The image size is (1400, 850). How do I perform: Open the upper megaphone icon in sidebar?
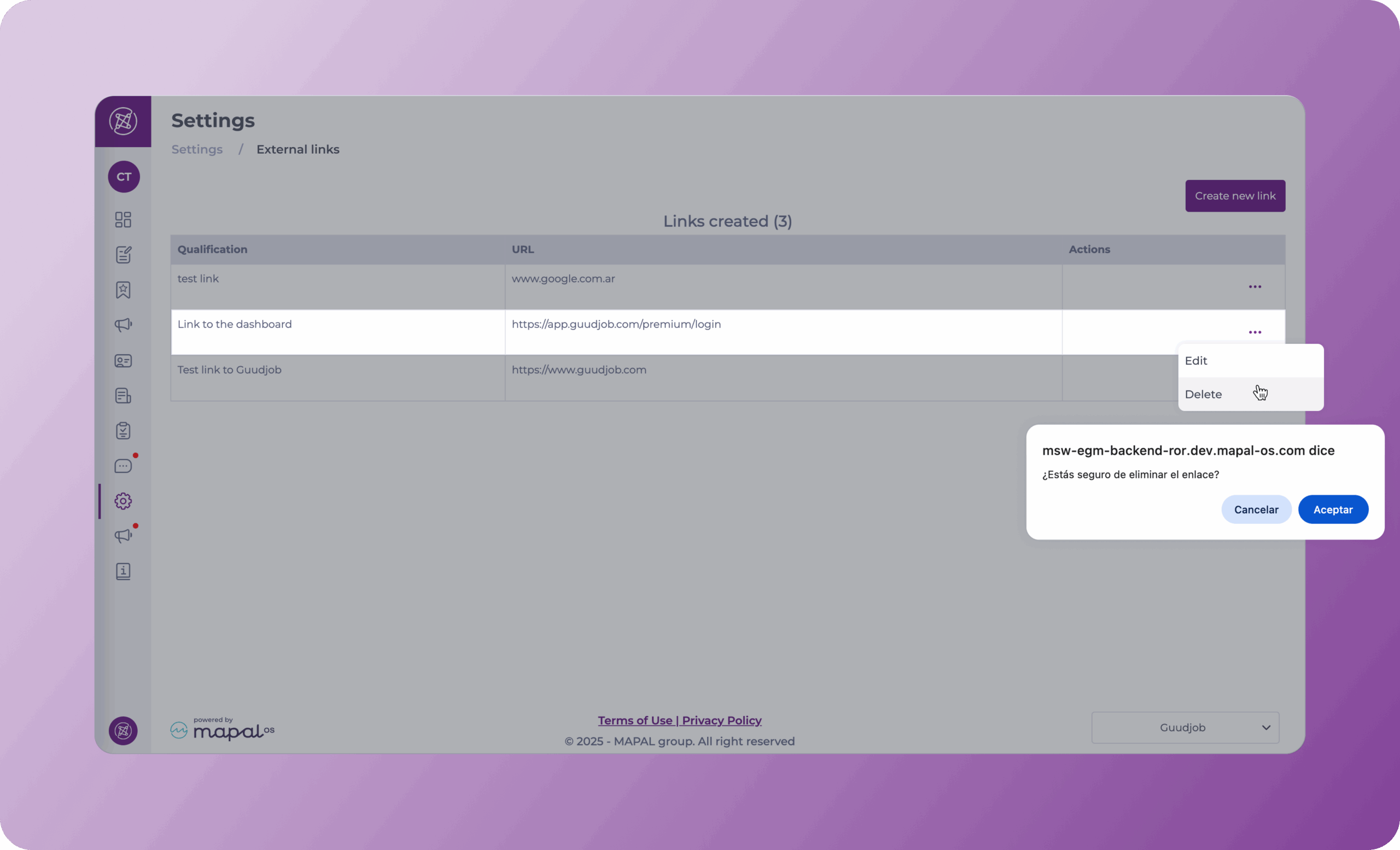click(x=123, y=325)
